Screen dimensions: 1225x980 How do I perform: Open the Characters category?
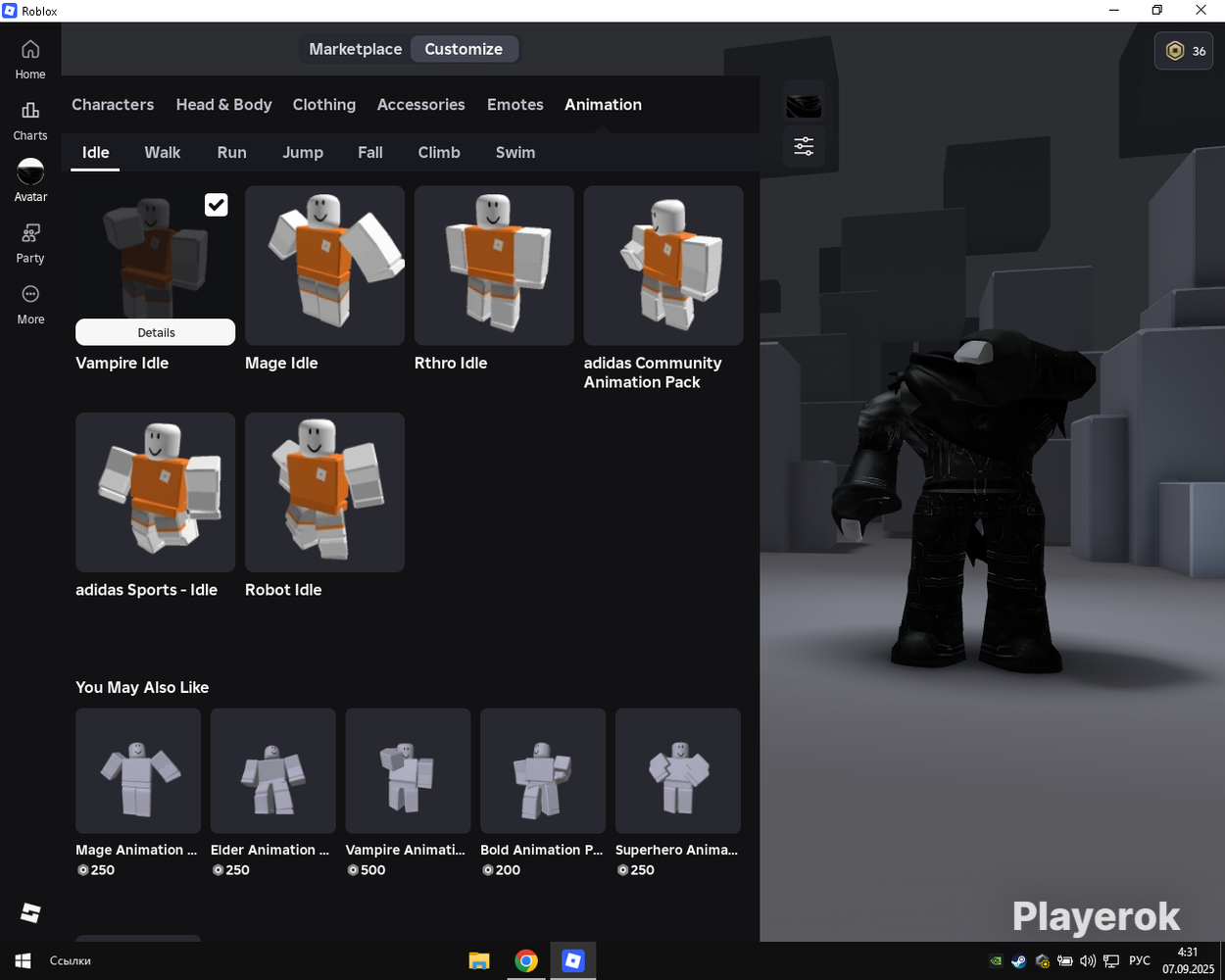tap(113, 105)
